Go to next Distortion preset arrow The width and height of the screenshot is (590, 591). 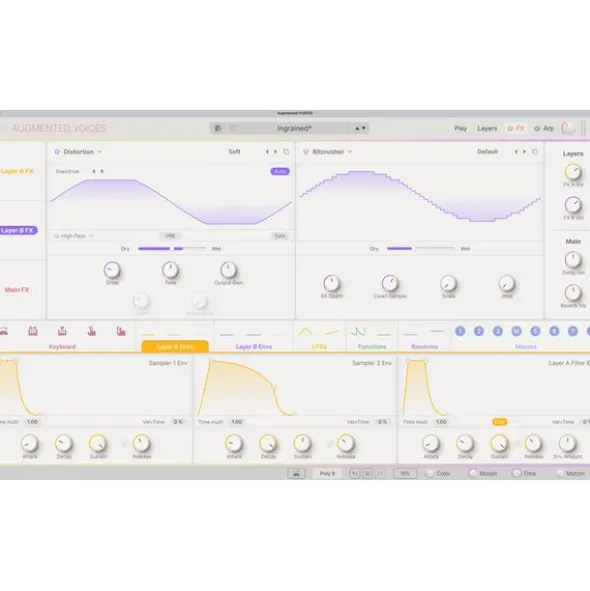[275, 152]
